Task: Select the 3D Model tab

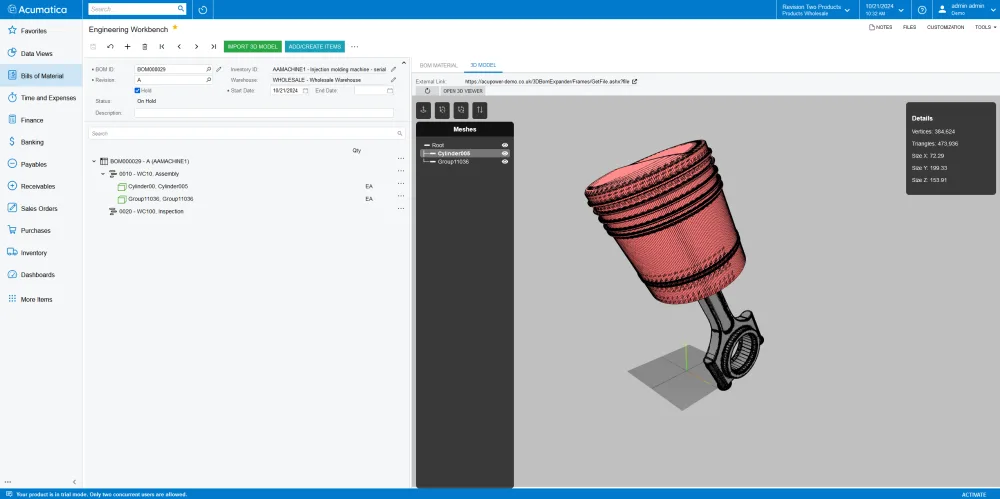Action: (x=483, y=64)
